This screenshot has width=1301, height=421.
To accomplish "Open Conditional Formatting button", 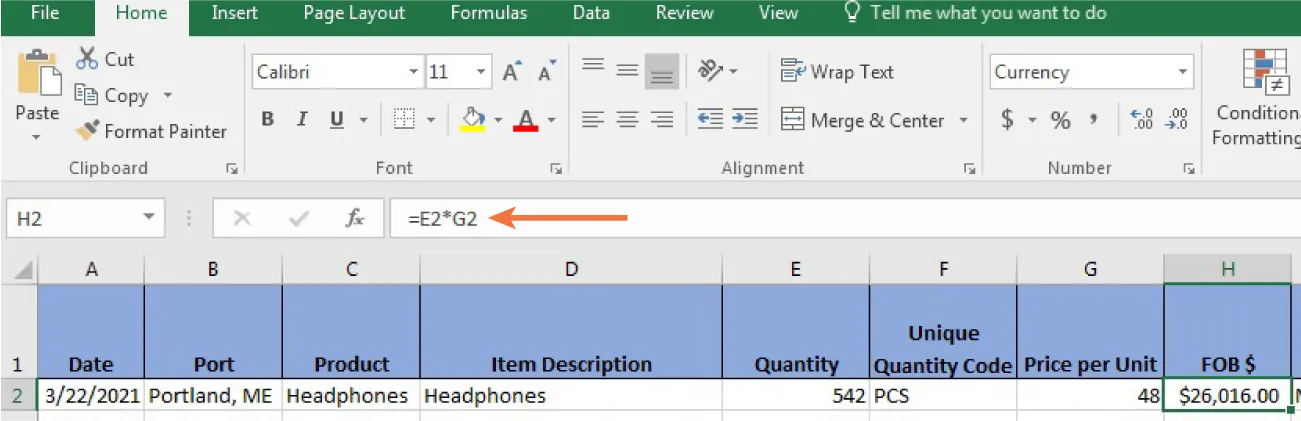I will click(1258, 100).
